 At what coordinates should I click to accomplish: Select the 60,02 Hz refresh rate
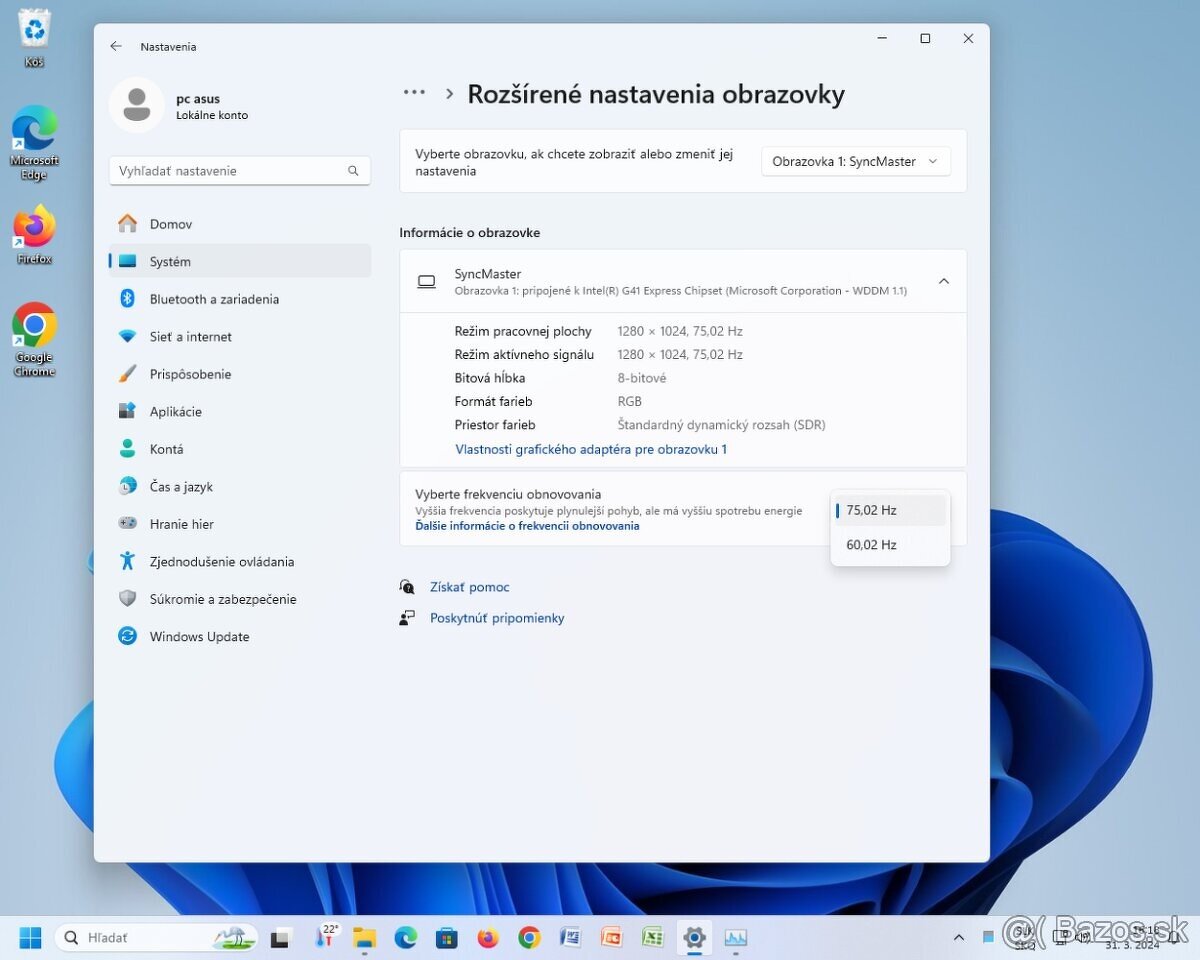[871, 544]
